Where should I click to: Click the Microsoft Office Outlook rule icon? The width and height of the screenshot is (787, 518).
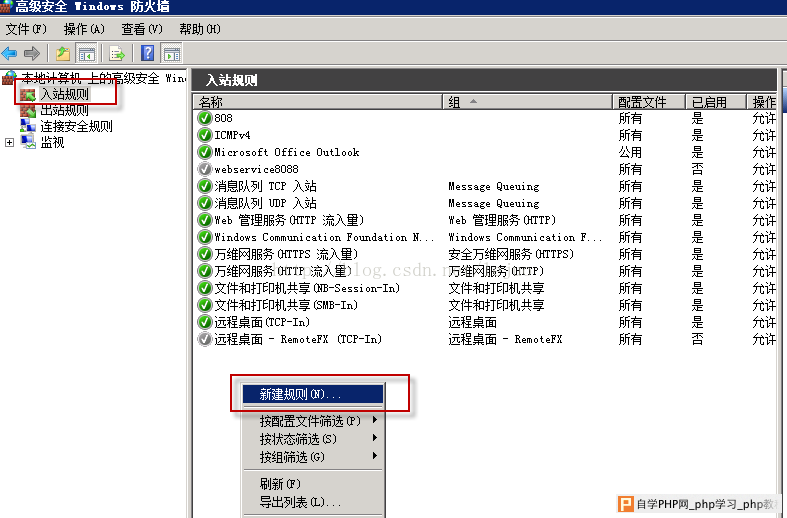click(205, 152)
